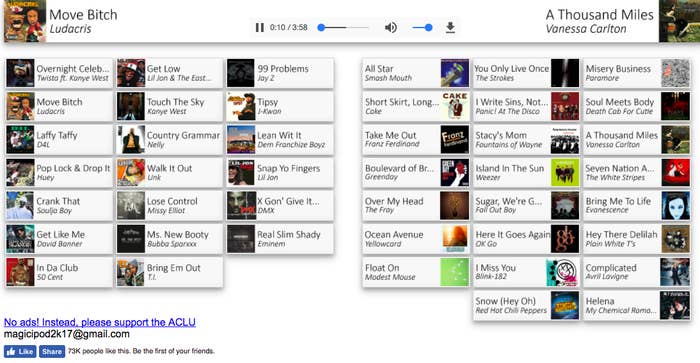Viewport: 700px width, 363px height.
Task: Click the Get Like Me album cover
Action: 20,239
